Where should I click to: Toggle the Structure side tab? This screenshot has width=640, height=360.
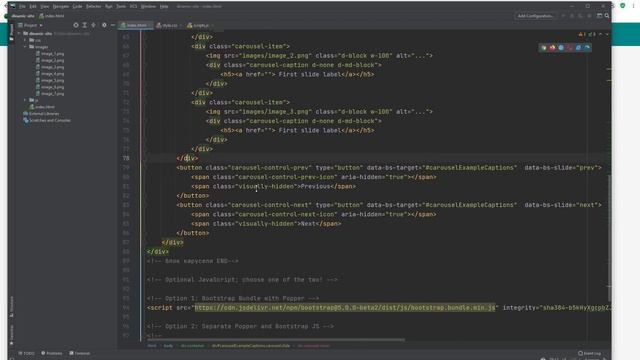click(11, 307)
